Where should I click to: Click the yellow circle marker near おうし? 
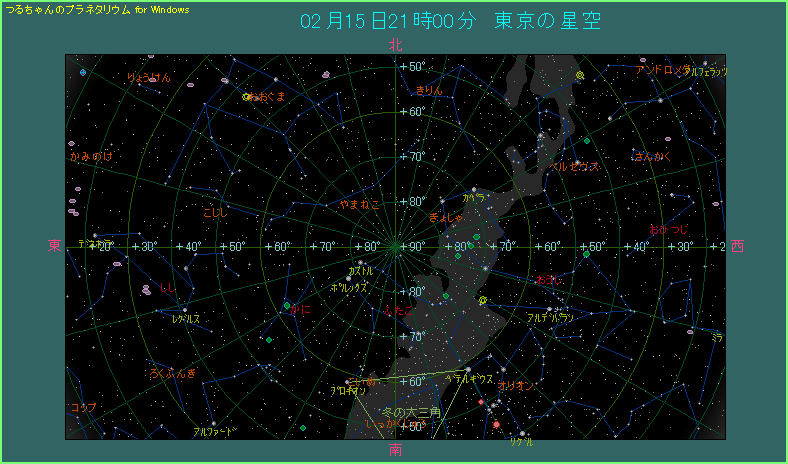[x=483, y=300]
